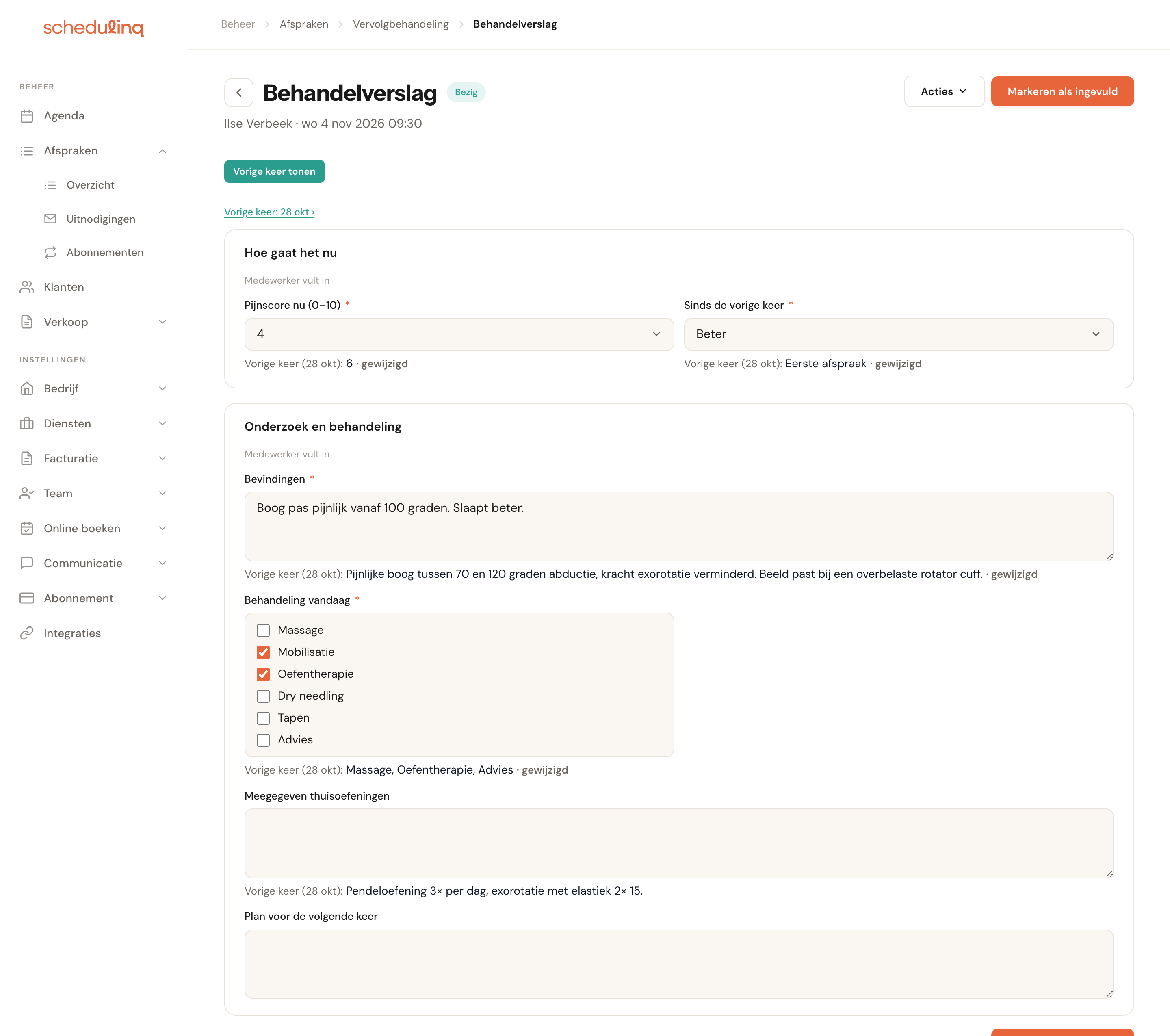Open the Beheer breadcrumb
Viewport: 1170px width, 1036px height.
pos(238,24)
